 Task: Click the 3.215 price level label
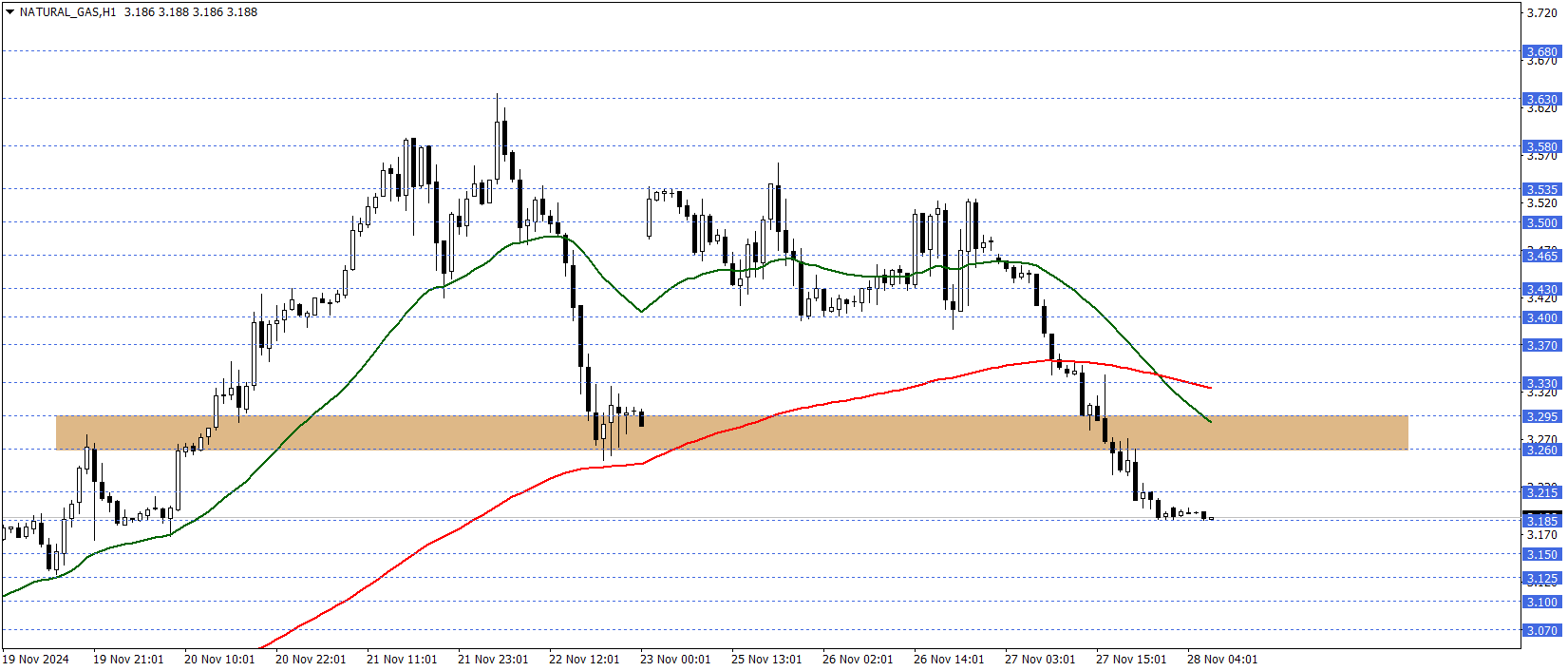click(x=1542, y=492)
